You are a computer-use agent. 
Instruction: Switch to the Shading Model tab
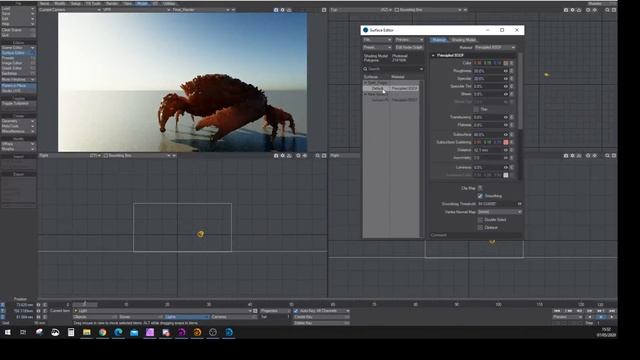[x=464, y=40]
